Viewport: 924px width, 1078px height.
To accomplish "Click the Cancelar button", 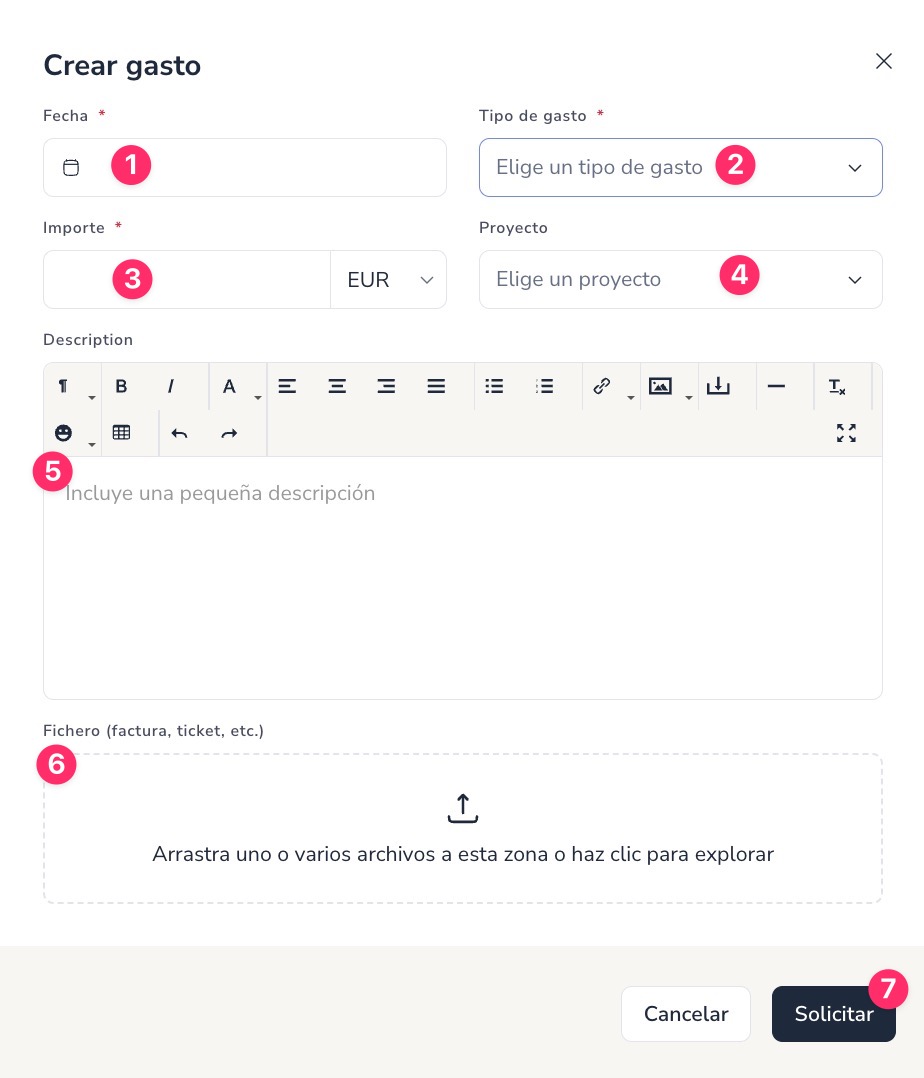I will click(685, 1013).
